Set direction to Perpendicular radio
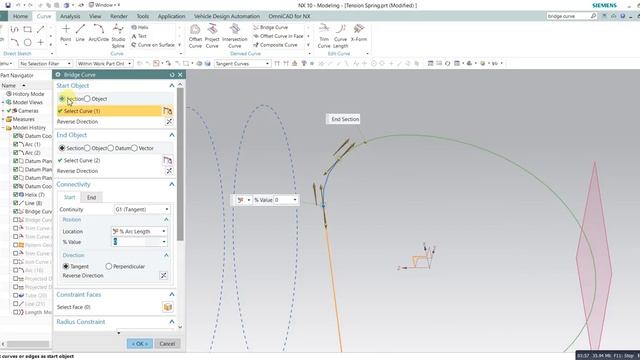The height and width of the screenshot is (360, 640). (109, 266)
